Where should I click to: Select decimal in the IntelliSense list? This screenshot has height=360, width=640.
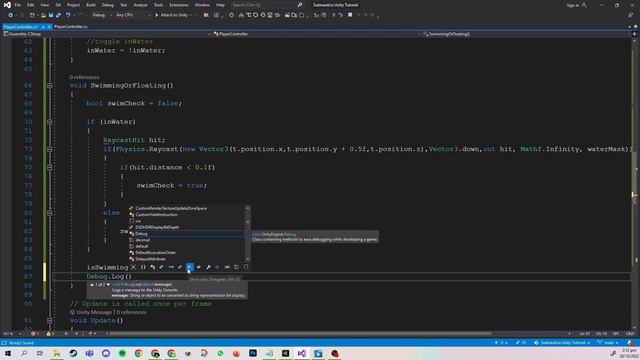pos(186,240)
